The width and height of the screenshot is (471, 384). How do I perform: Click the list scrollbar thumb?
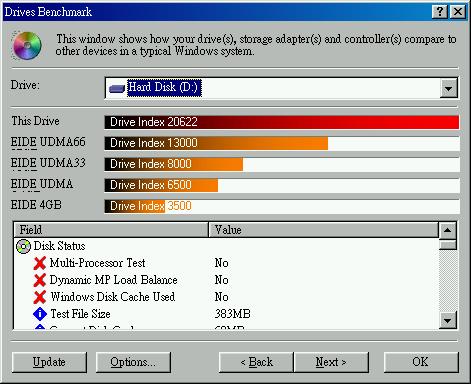448,244
